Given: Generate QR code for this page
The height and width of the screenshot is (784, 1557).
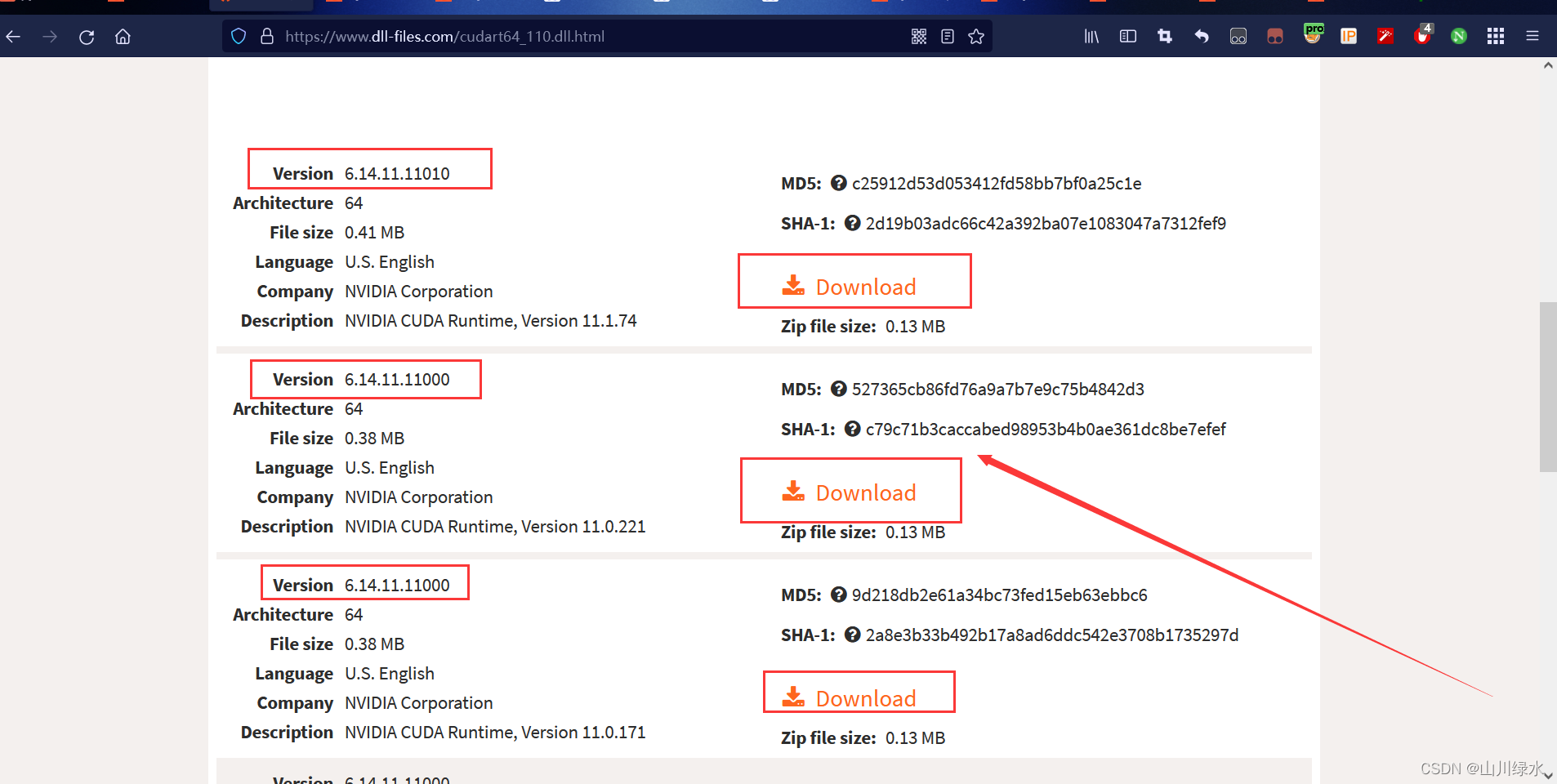Looking at the screenshot, I should 919,37.
